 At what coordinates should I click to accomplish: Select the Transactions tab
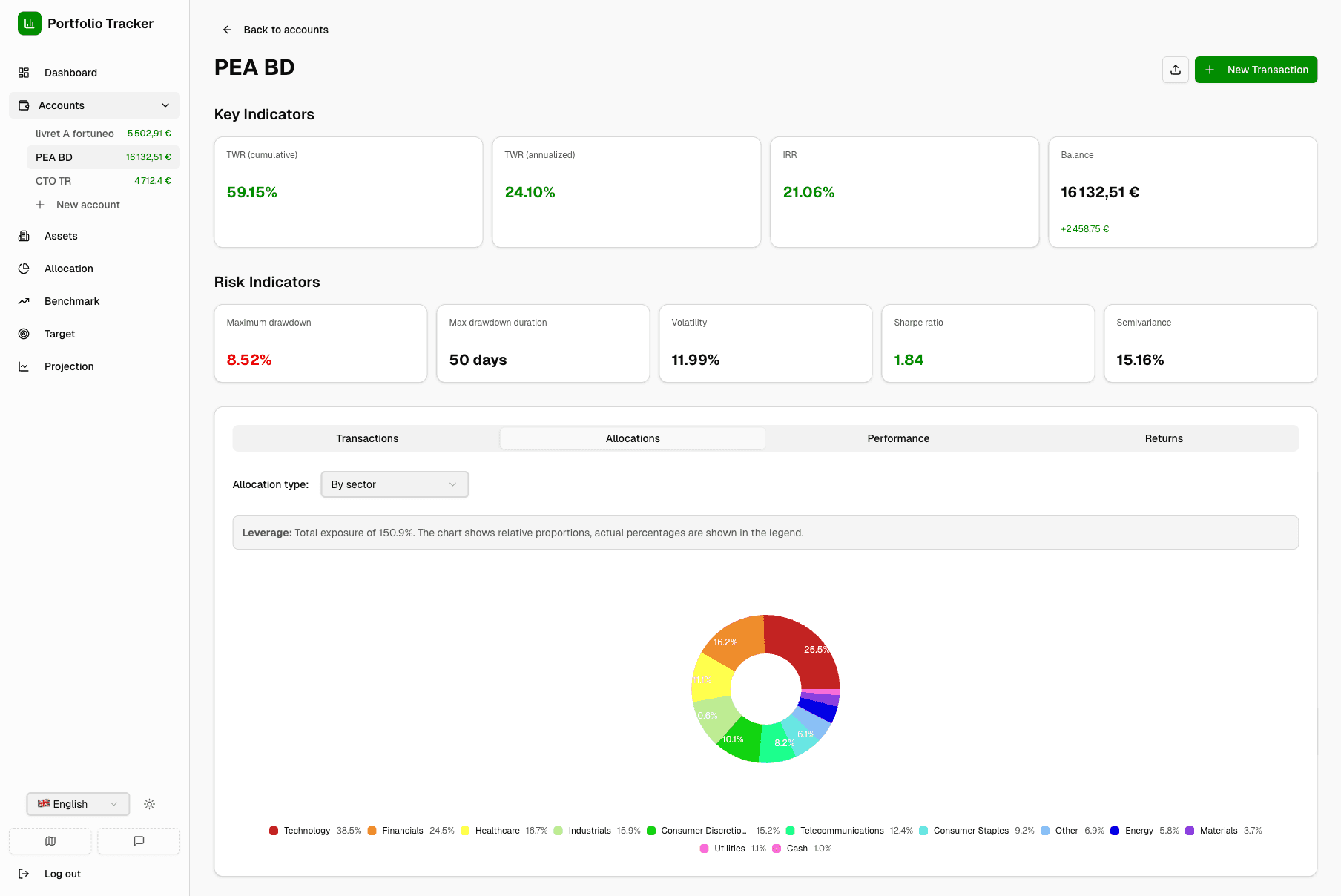pos(366,438)
